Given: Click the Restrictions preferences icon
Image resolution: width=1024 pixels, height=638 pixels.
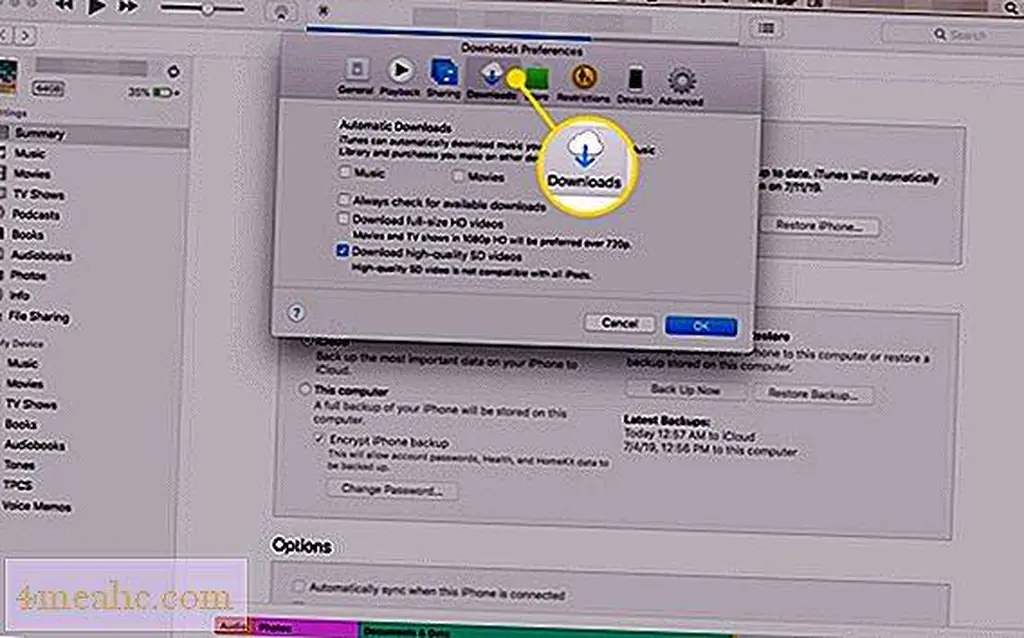Looking at the screenshot, I should (x=582, y=80).
